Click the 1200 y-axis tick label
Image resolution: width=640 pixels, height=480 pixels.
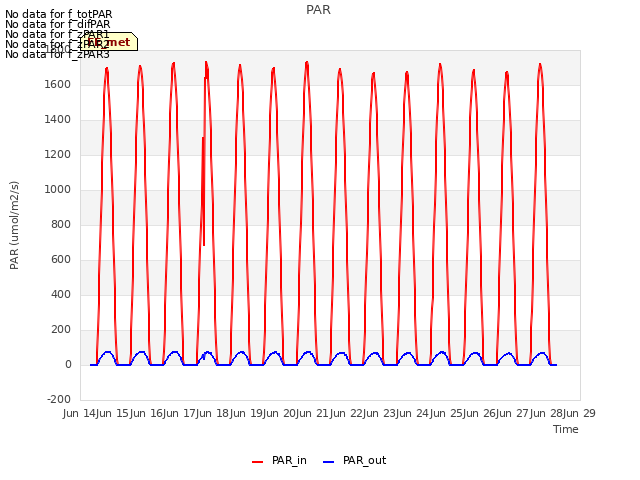58,155
